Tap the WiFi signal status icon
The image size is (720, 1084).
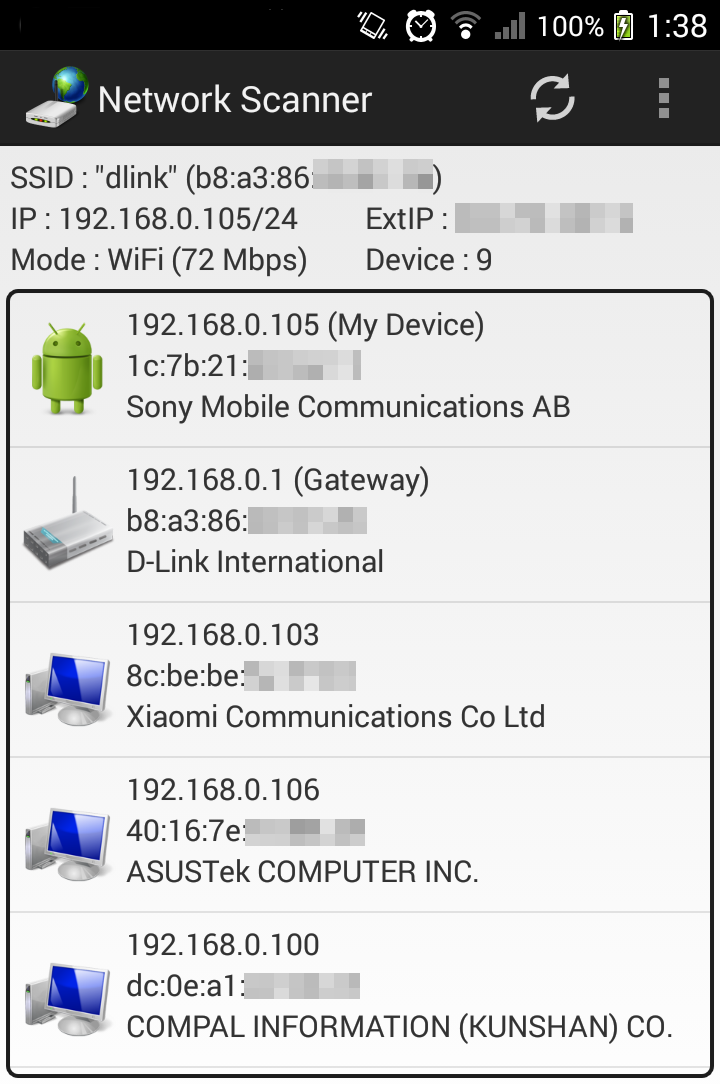point(466,26)
